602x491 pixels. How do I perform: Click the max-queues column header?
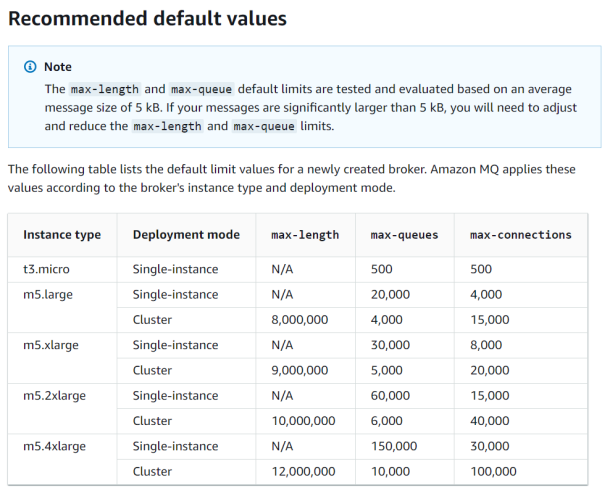tap(404, 235)
